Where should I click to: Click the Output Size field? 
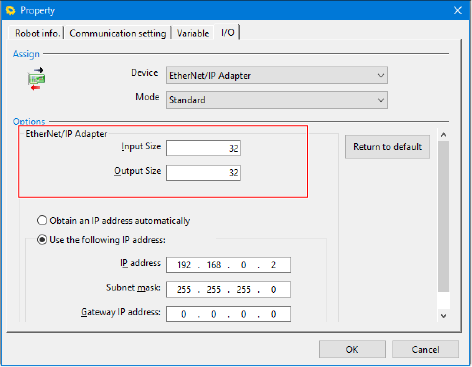coord(203,173)
